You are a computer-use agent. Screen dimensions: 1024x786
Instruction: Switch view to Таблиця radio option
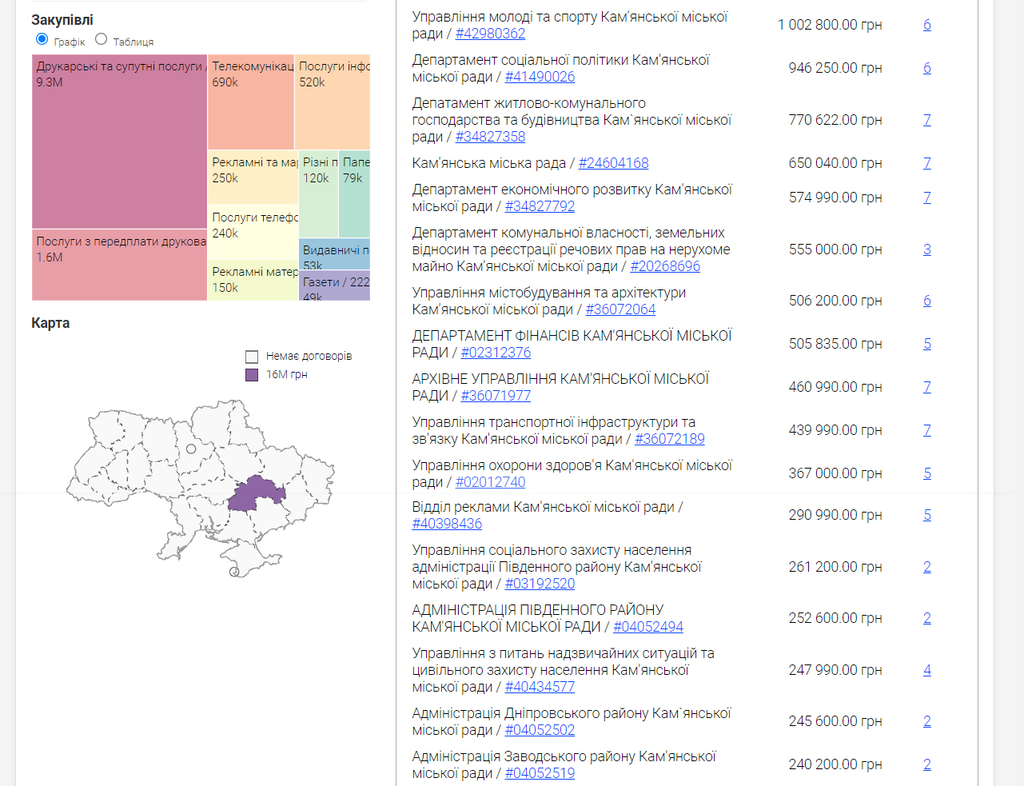coord(101,39)
